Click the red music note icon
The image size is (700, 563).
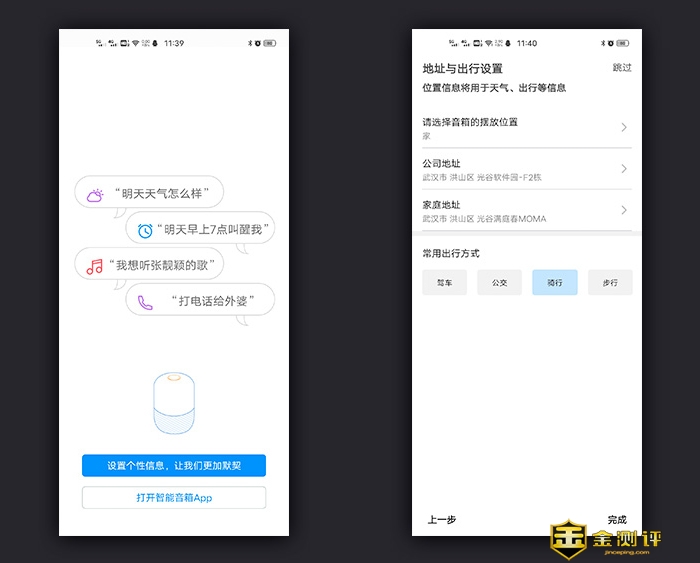point(95,266)
